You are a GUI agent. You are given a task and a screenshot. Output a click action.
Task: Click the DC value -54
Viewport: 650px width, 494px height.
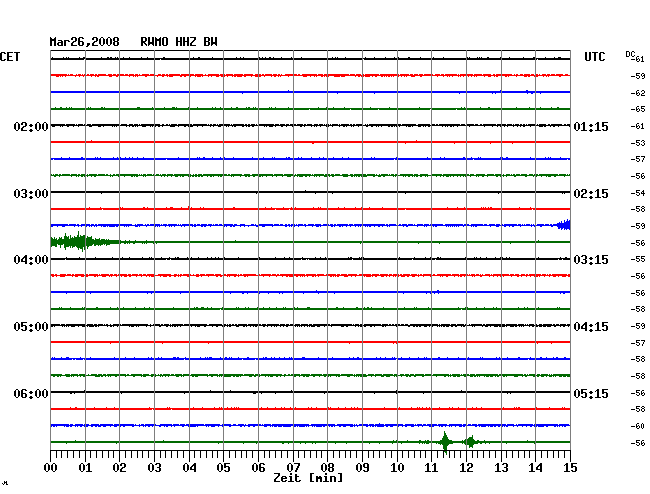tap(638, 193)
